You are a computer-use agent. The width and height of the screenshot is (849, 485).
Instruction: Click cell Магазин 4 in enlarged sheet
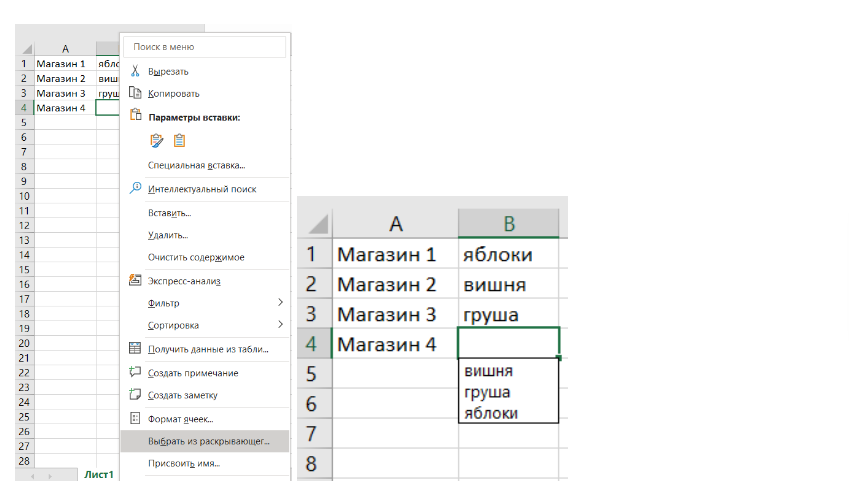395,344
